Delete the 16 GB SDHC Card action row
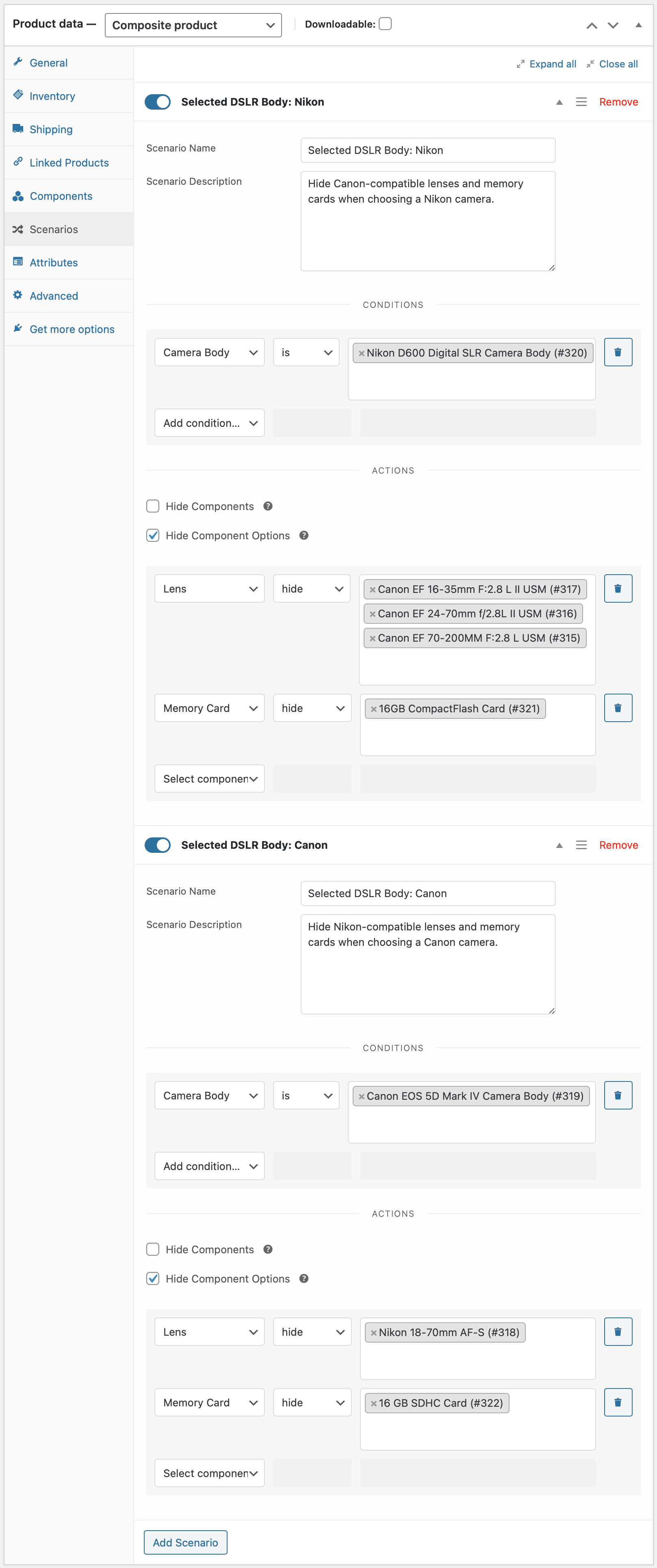 pos(618,1402)
